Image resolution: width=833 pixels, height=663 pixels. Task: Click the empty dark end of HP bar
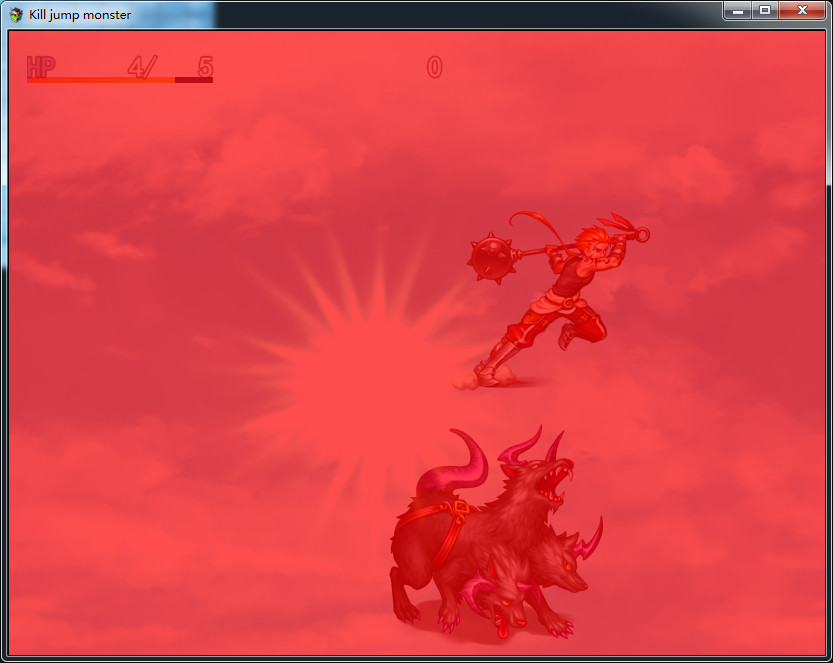click(x=194, y=80)
